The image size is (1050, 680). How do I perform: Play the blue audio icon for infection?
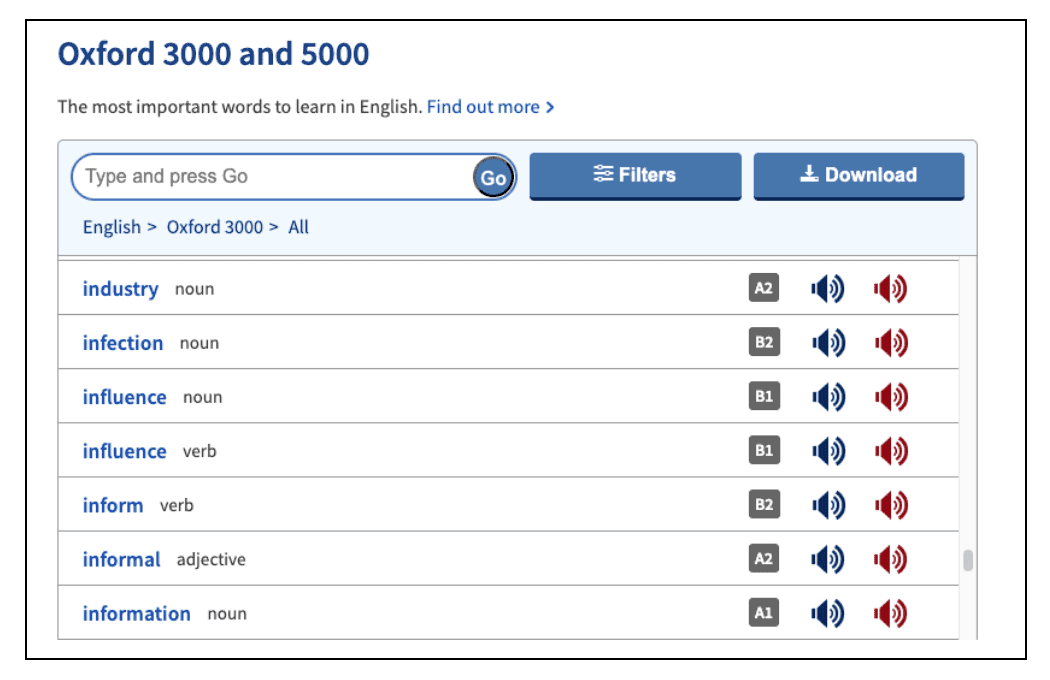[x=827, y=343]
